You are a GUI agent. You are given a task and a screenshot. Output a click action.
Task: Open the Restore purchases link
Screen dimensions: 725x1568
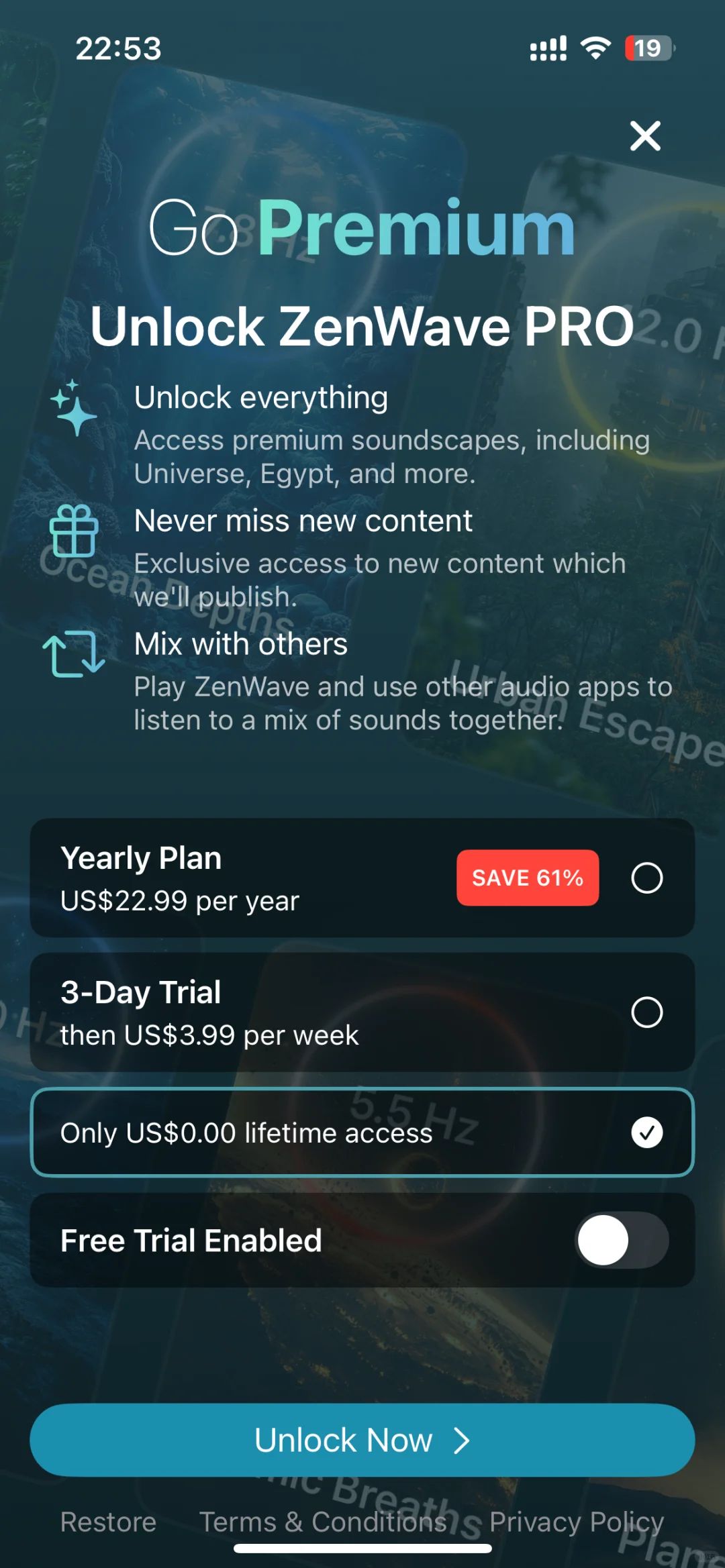108,1522
